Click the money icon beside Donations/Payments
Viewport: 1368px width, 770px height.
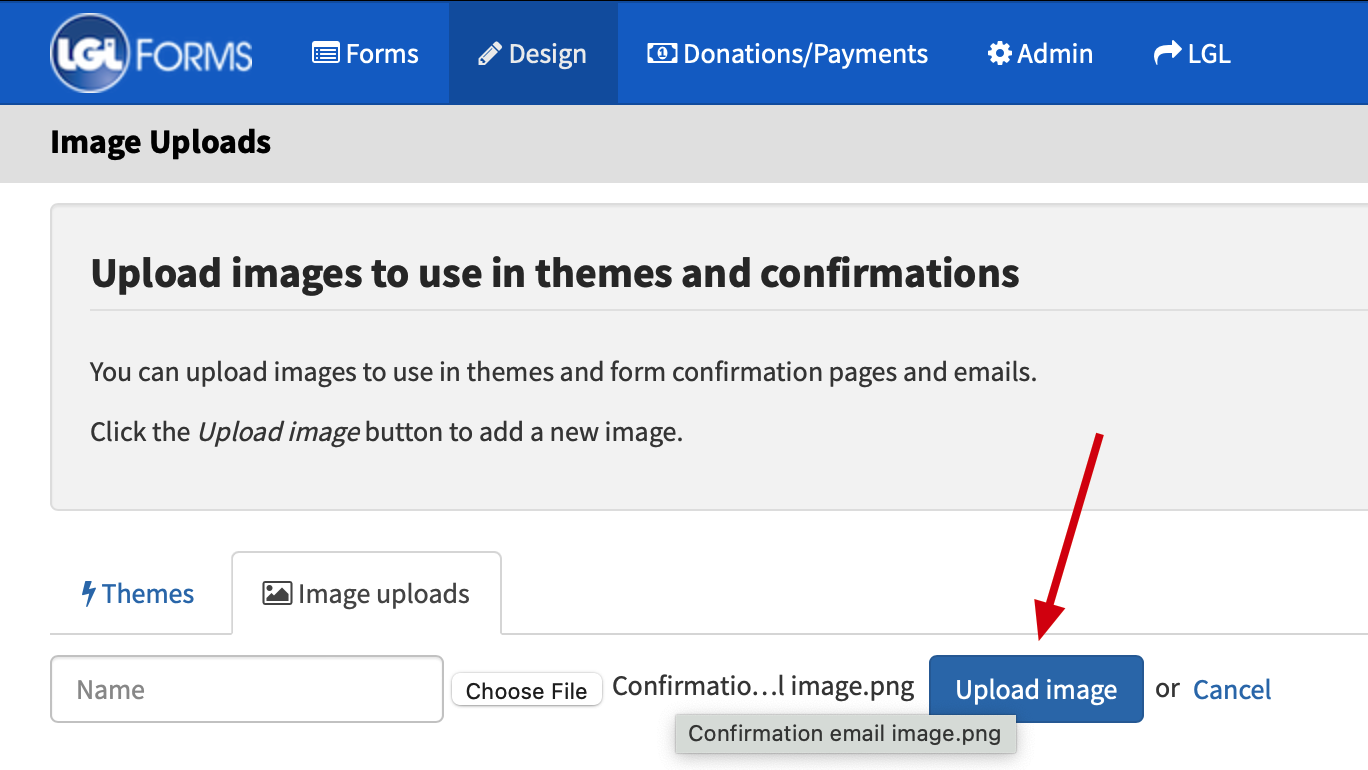pos(662,53)
